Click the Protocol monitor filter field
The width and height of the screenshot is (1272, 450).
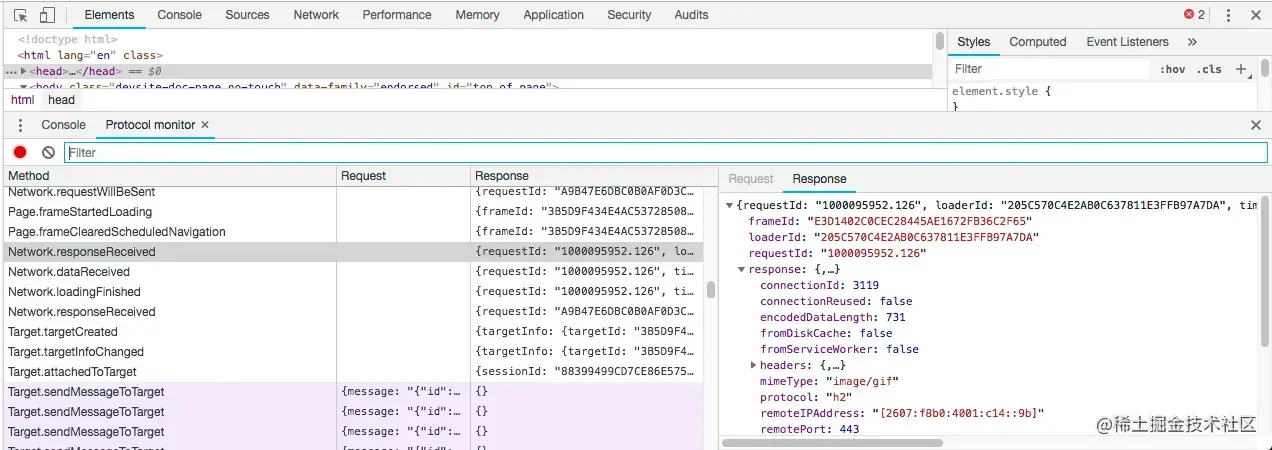pyautogui.click(x=666, y=152)
